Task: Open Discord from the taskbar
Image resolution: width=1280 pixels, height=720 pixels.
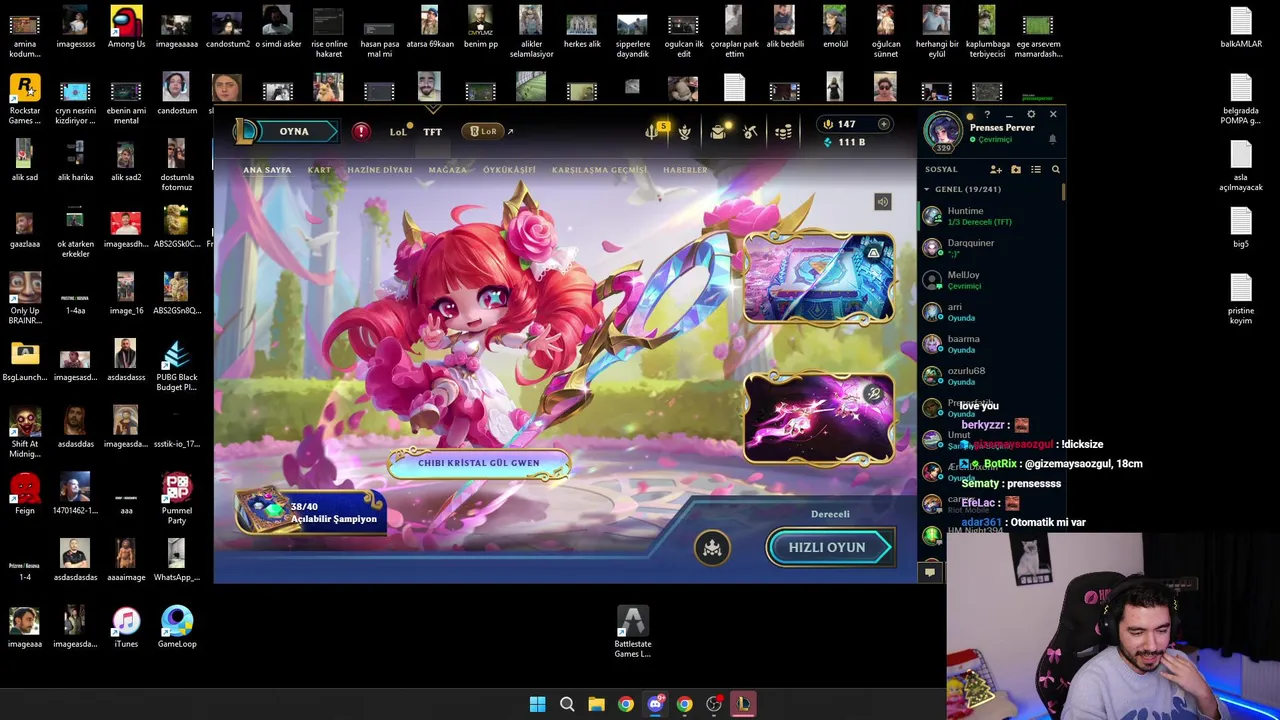Action: [655, 704]
